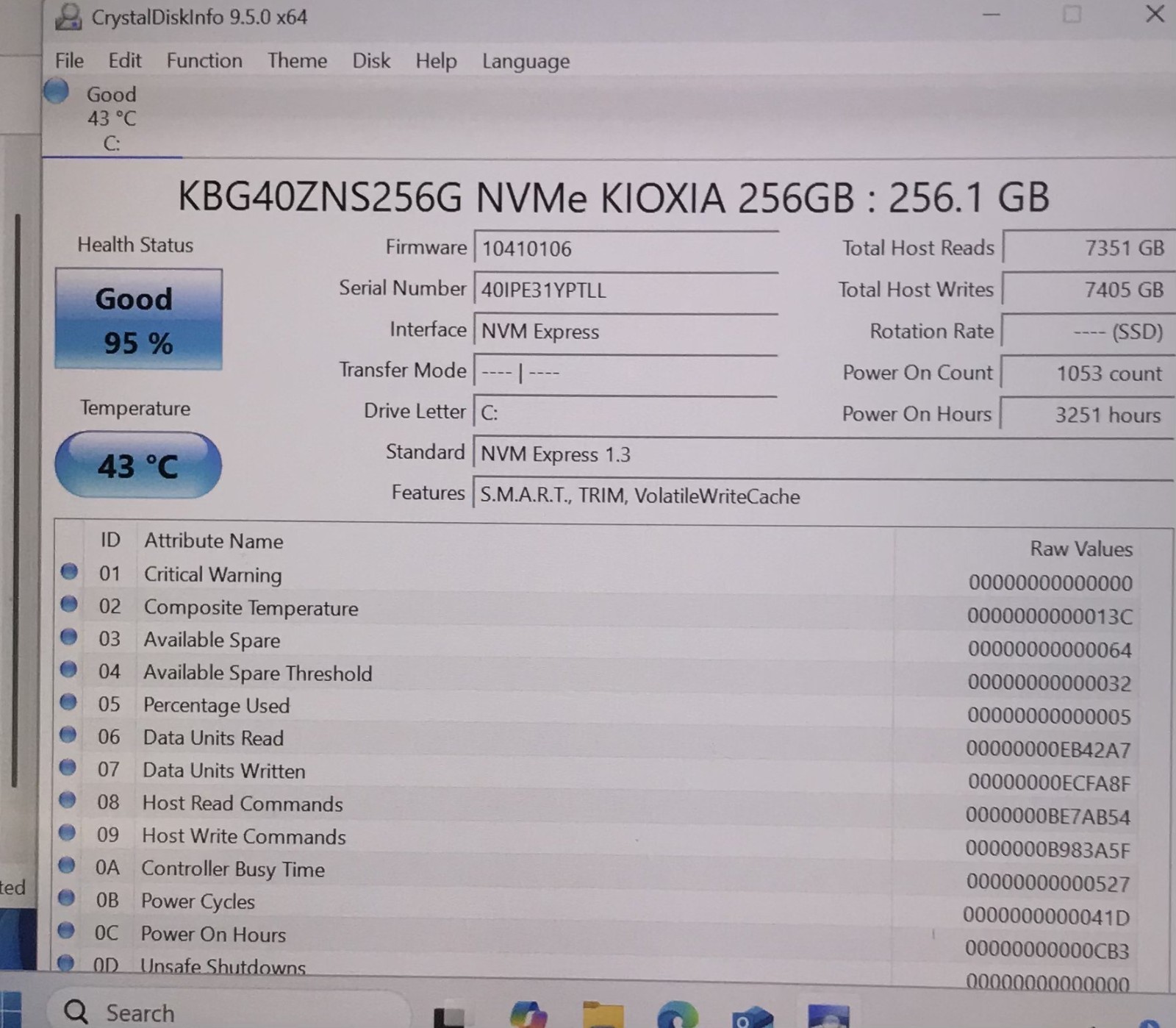Click the Firmware field showing 10410106
Screen dimensions: 1176x1028
click(626, 249)
